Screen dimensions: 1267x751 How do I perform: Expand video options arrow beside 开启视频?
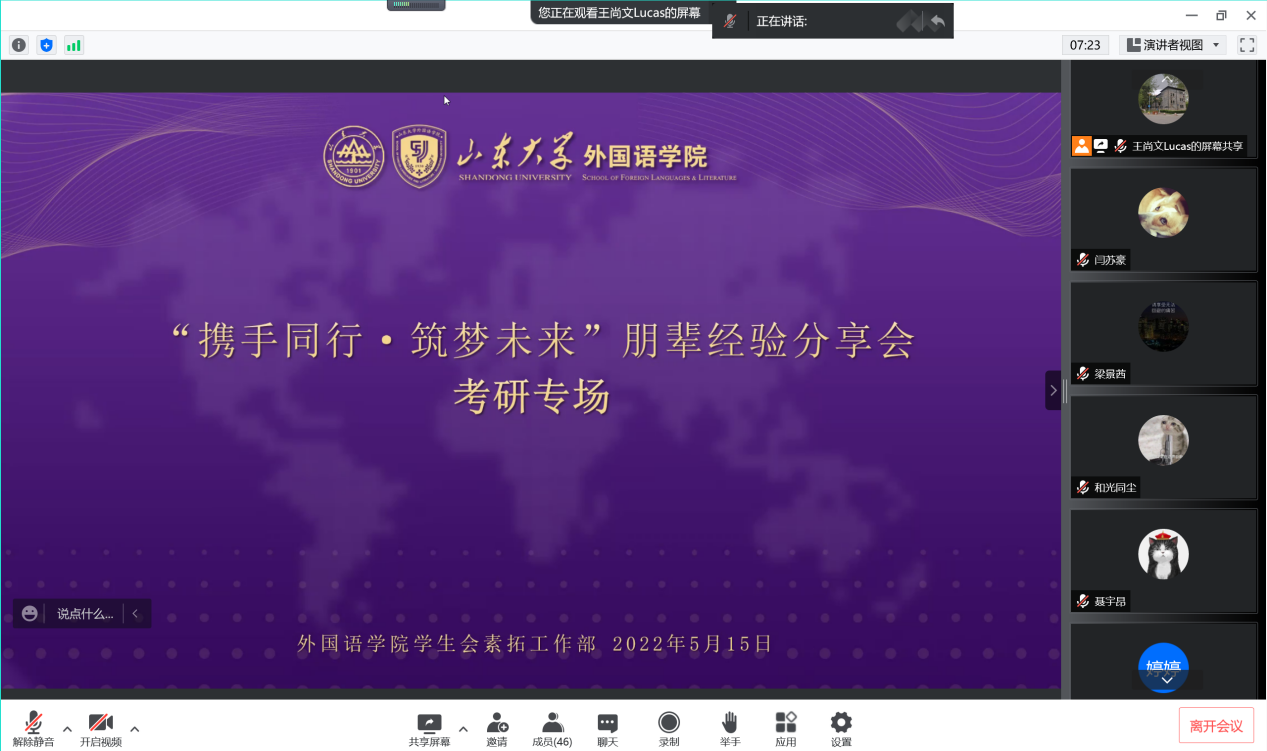click(x=134, y=729)
